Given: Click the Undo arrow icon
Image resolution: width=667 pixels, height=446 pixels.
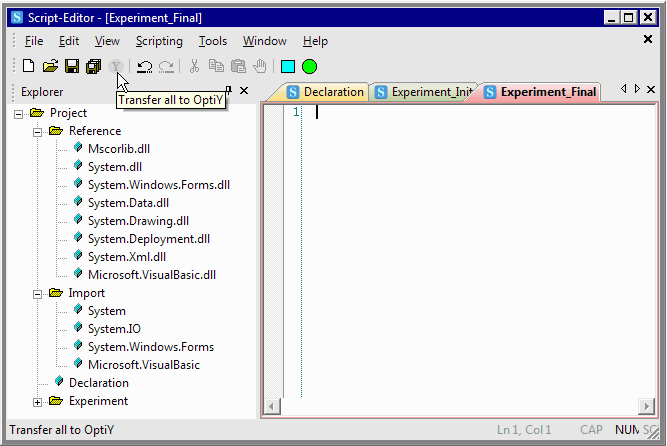Looking at the screenshot, I should pos(145,67).
